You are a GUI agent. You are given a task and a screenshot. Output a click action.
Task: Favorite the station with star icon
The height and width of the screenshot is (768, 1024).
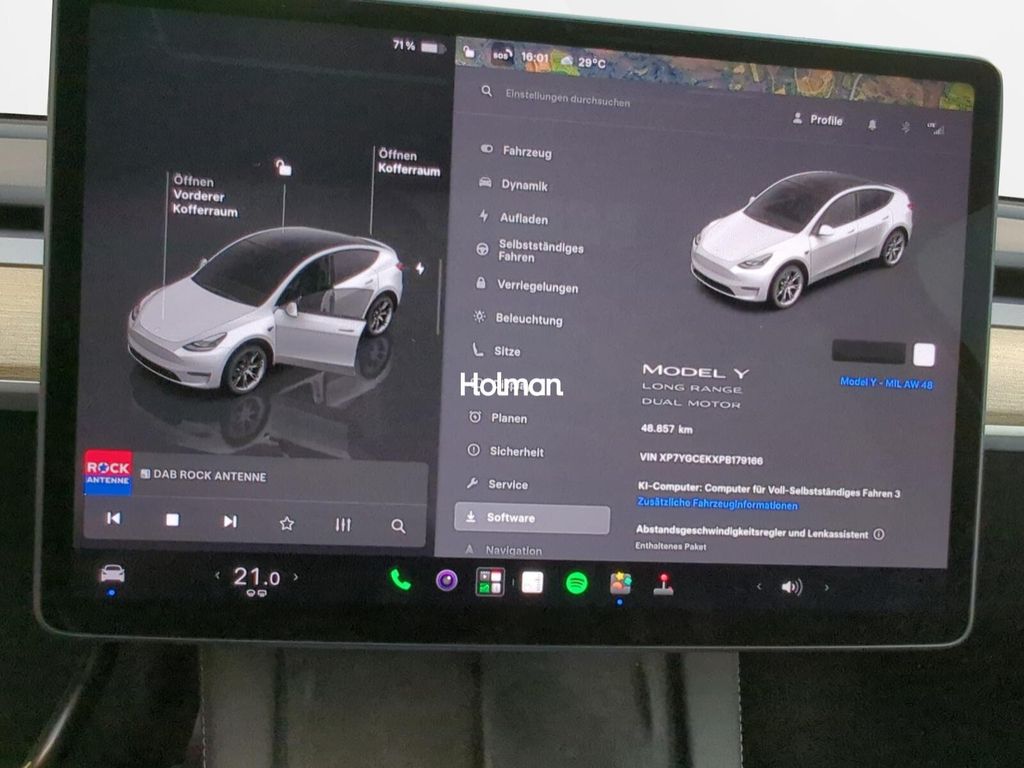(287, 523)
